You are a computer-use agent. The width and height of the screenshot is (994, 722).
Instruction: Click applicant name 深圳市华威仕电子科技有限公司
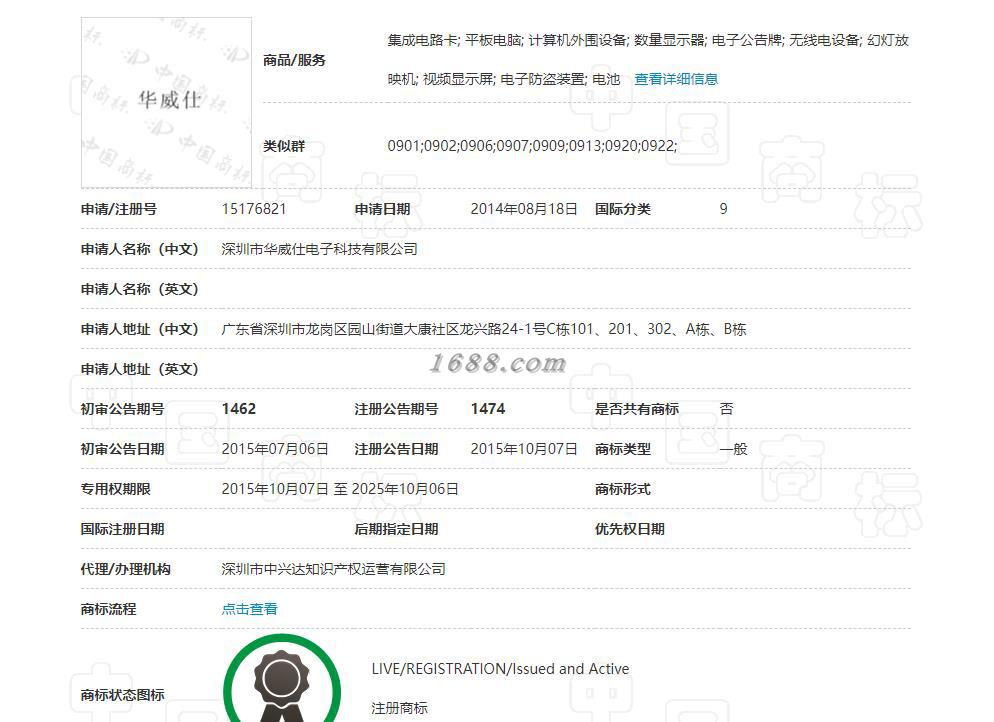(x=320, y=249)
